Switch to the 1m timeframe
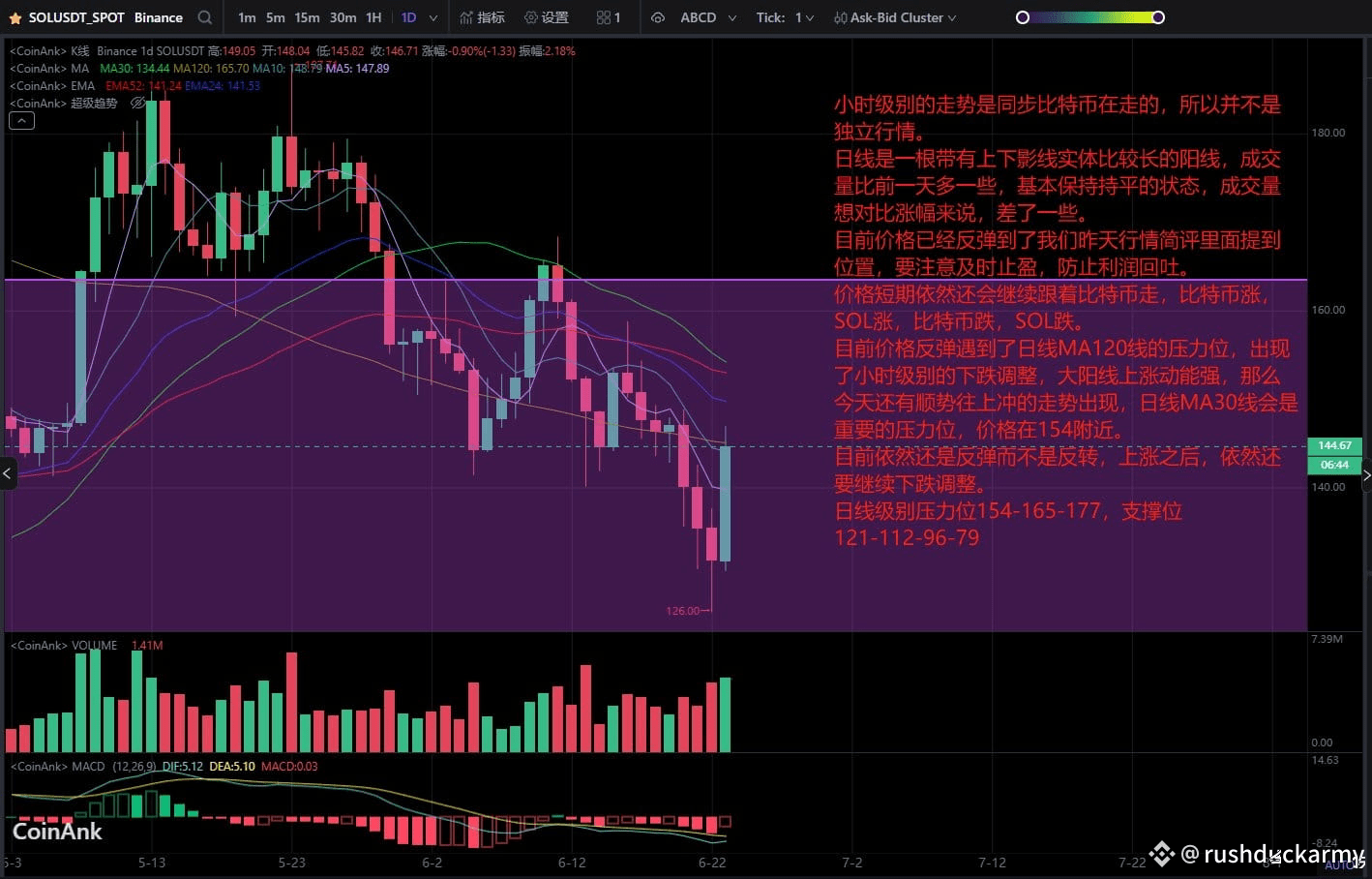This screenshot has width=1372, height=879. 247,17
